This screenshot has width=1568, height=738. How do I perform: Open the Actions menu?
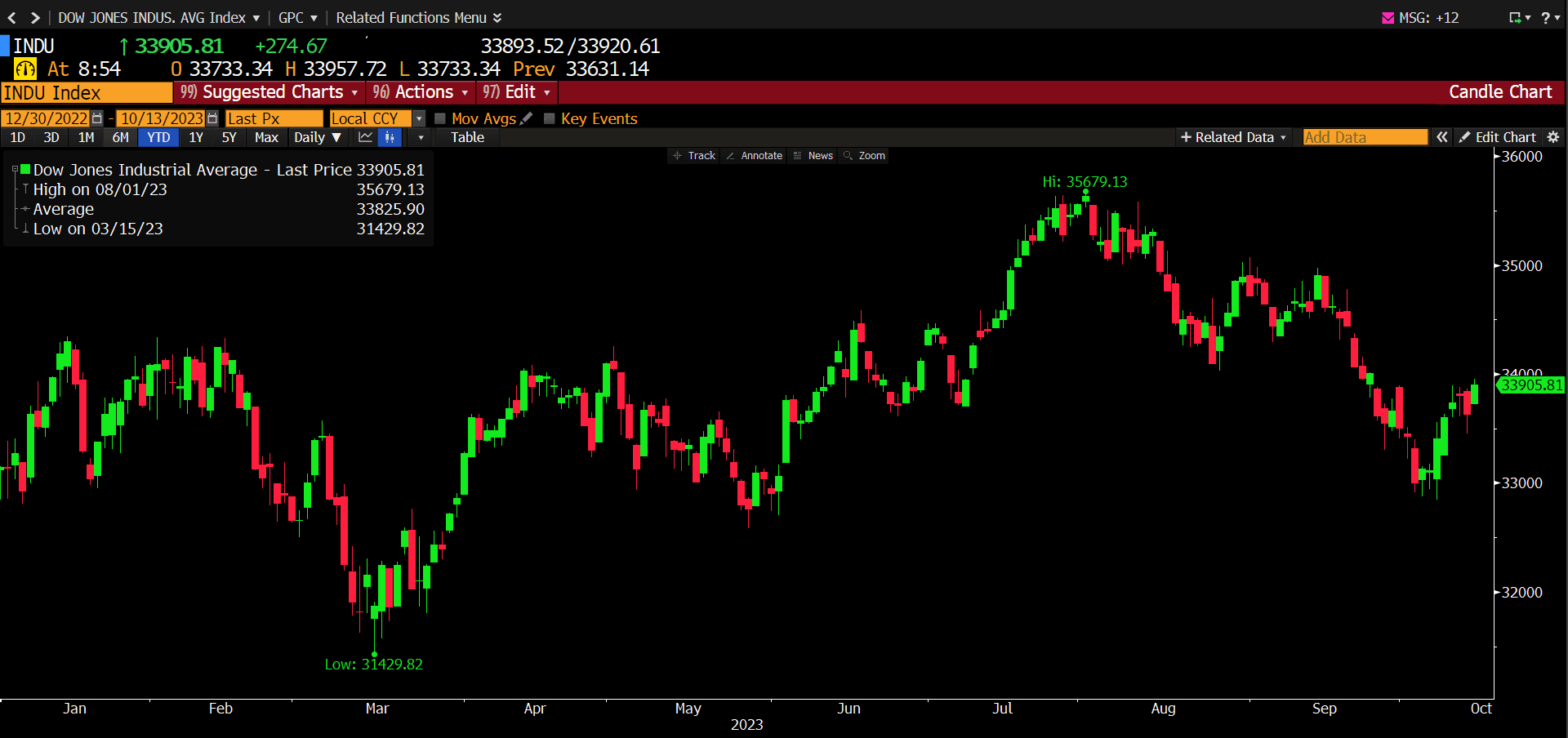(421, 92)
